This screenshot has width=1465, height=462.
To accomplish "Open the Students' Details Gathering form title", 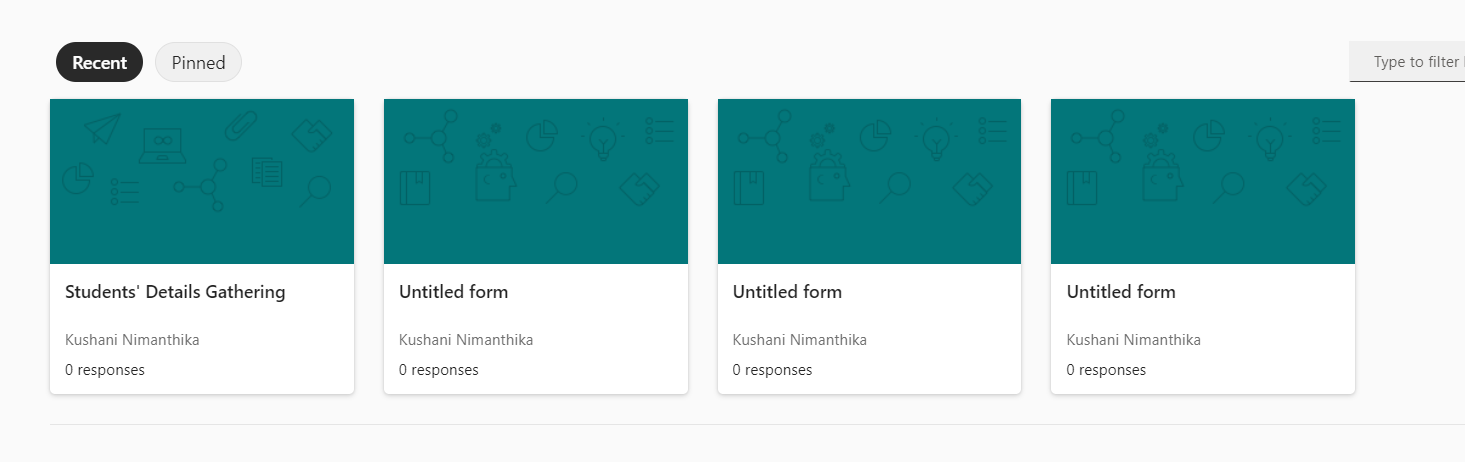I will [x=175, y=292].
